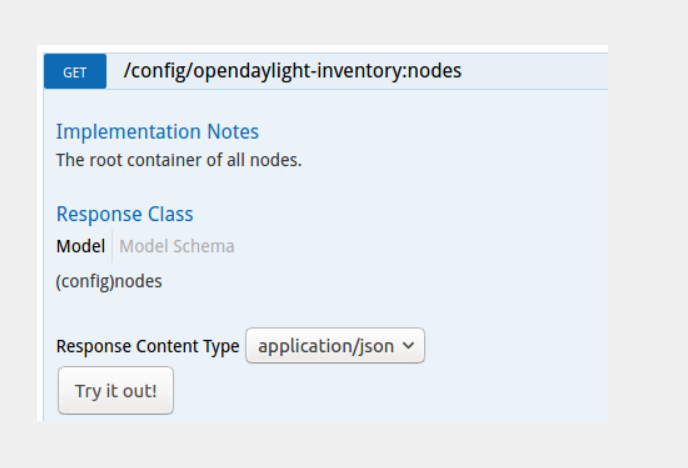Click the Response Class heading
The image size is (688, 468).
pyautogui.click(x=125, y=214)
